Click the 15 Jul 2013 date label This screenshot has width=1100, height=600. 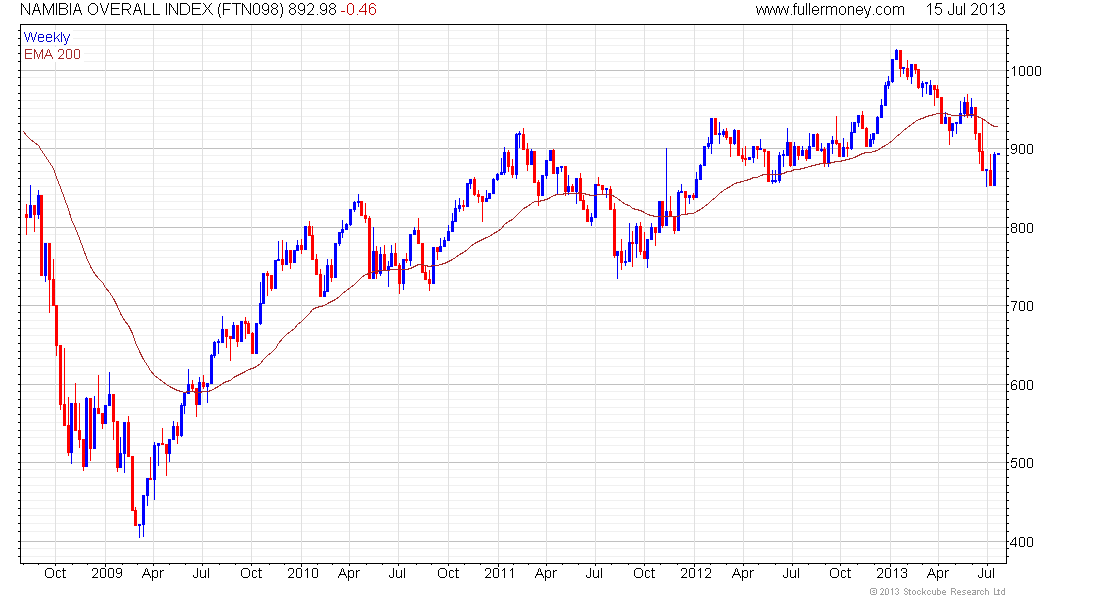click(963, 10)
